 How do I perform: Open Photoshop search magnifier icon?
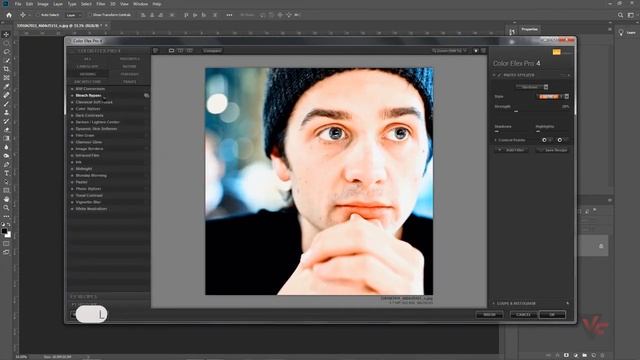[620, 15]
